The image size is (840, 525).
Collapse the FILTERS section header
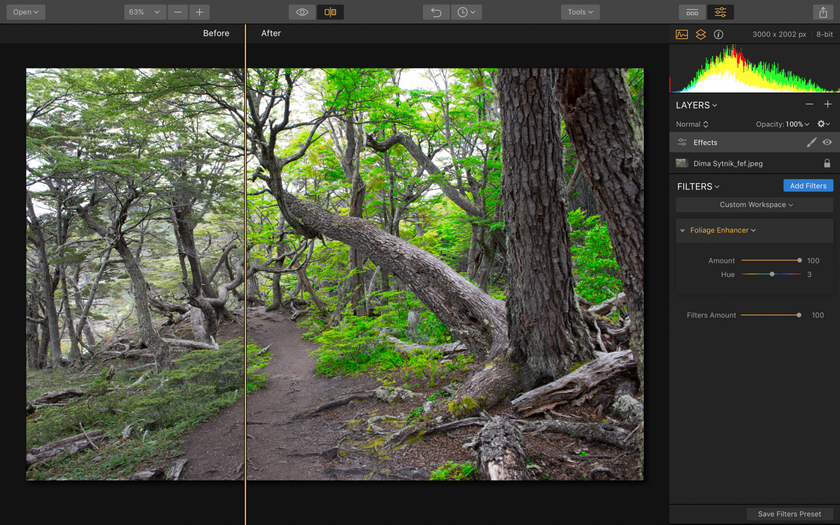[698, 186]
